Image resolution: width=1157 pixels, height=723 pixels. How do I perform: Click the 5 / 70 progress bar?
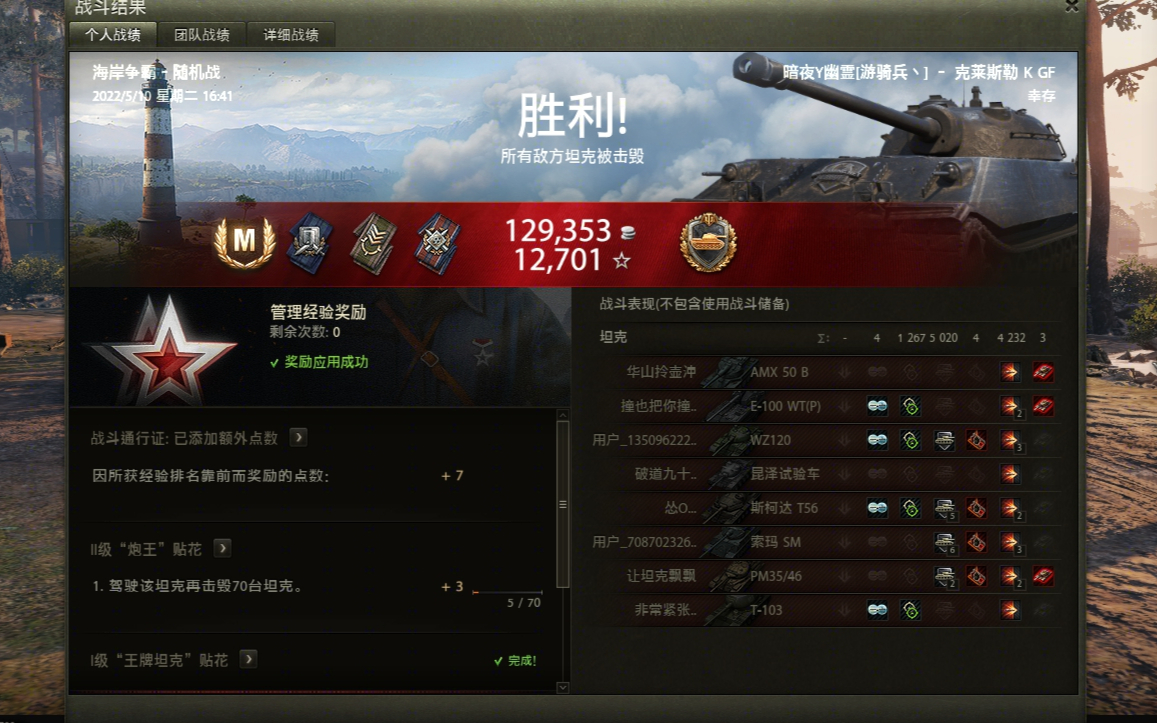click(x=508, y=592)
